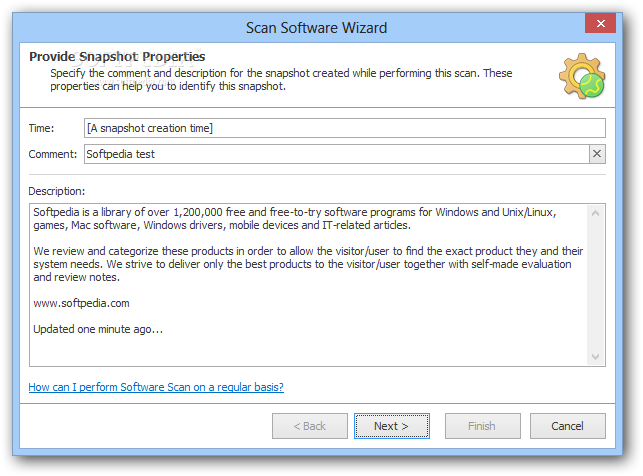Go back with the Back button
This screenshot has width=643, height=476.
(x=310, y=426)
